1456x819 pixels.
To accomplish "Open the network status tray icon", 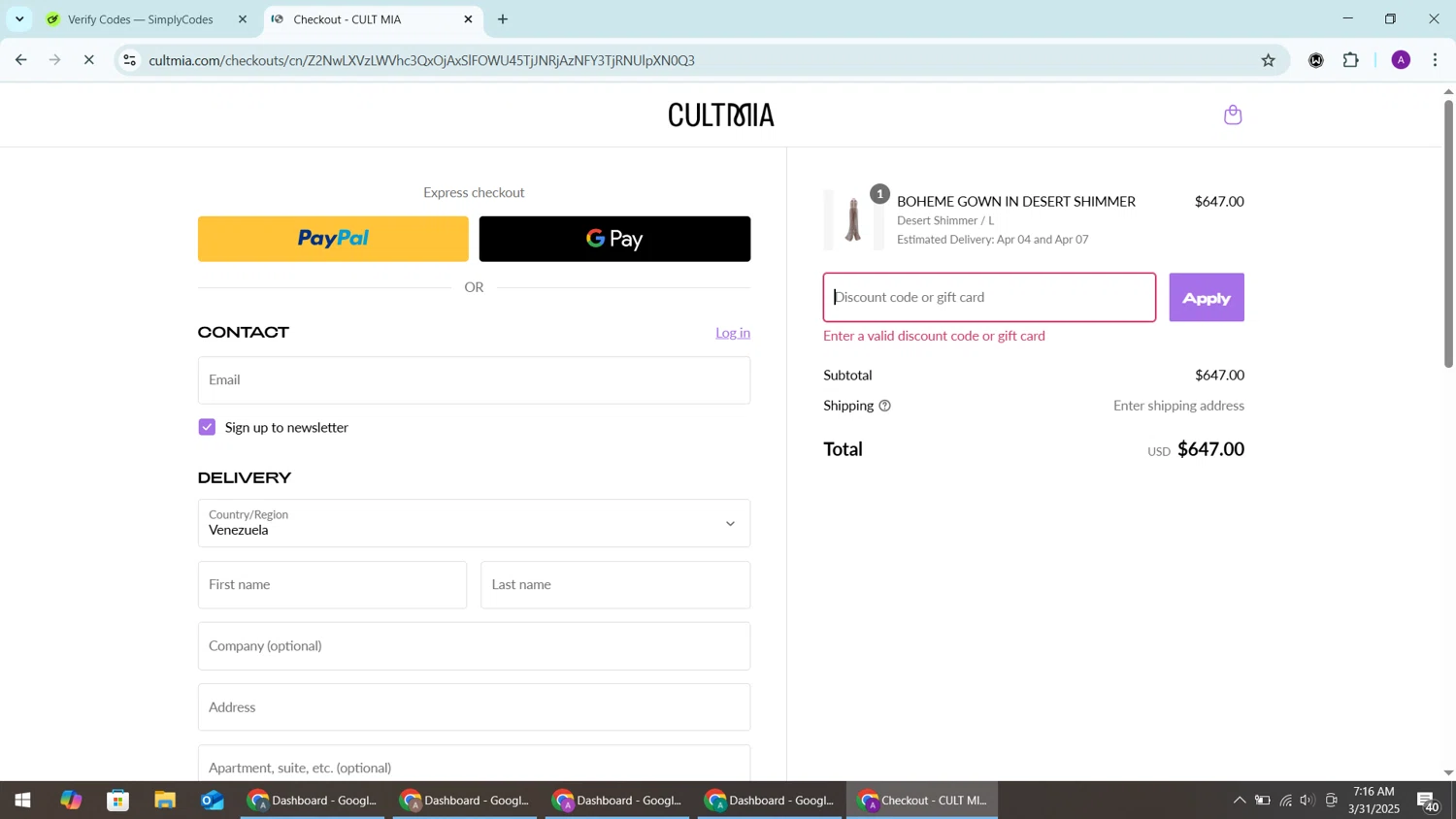I will pyautogui.click(x=1285, y=801).
